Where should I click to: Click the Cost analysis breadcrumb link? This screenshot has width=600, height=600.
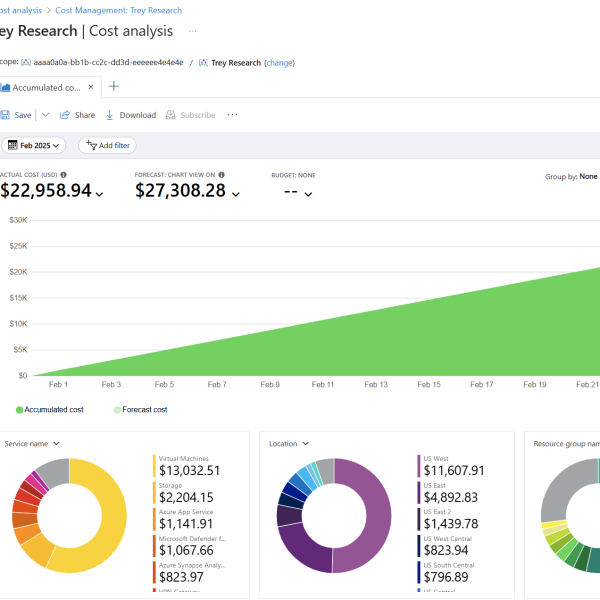(x=21, y=10)
